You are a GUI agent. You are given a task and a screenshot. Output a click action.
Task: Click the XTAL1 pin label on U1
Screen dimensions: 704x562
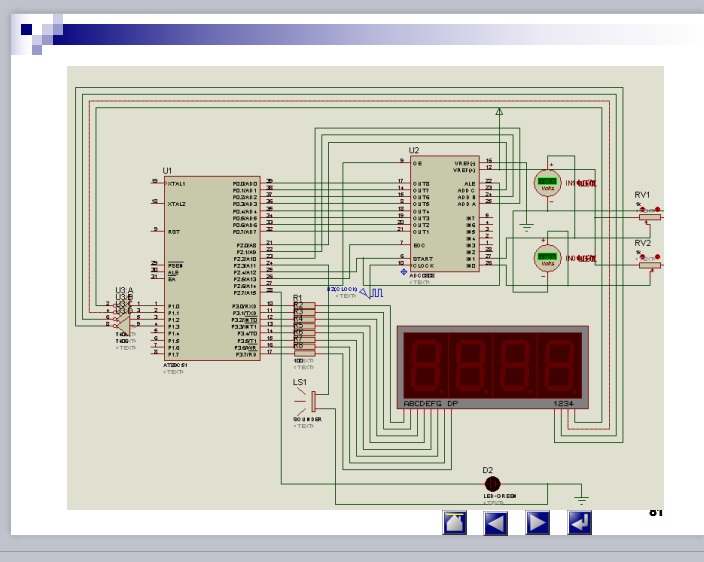177,184
